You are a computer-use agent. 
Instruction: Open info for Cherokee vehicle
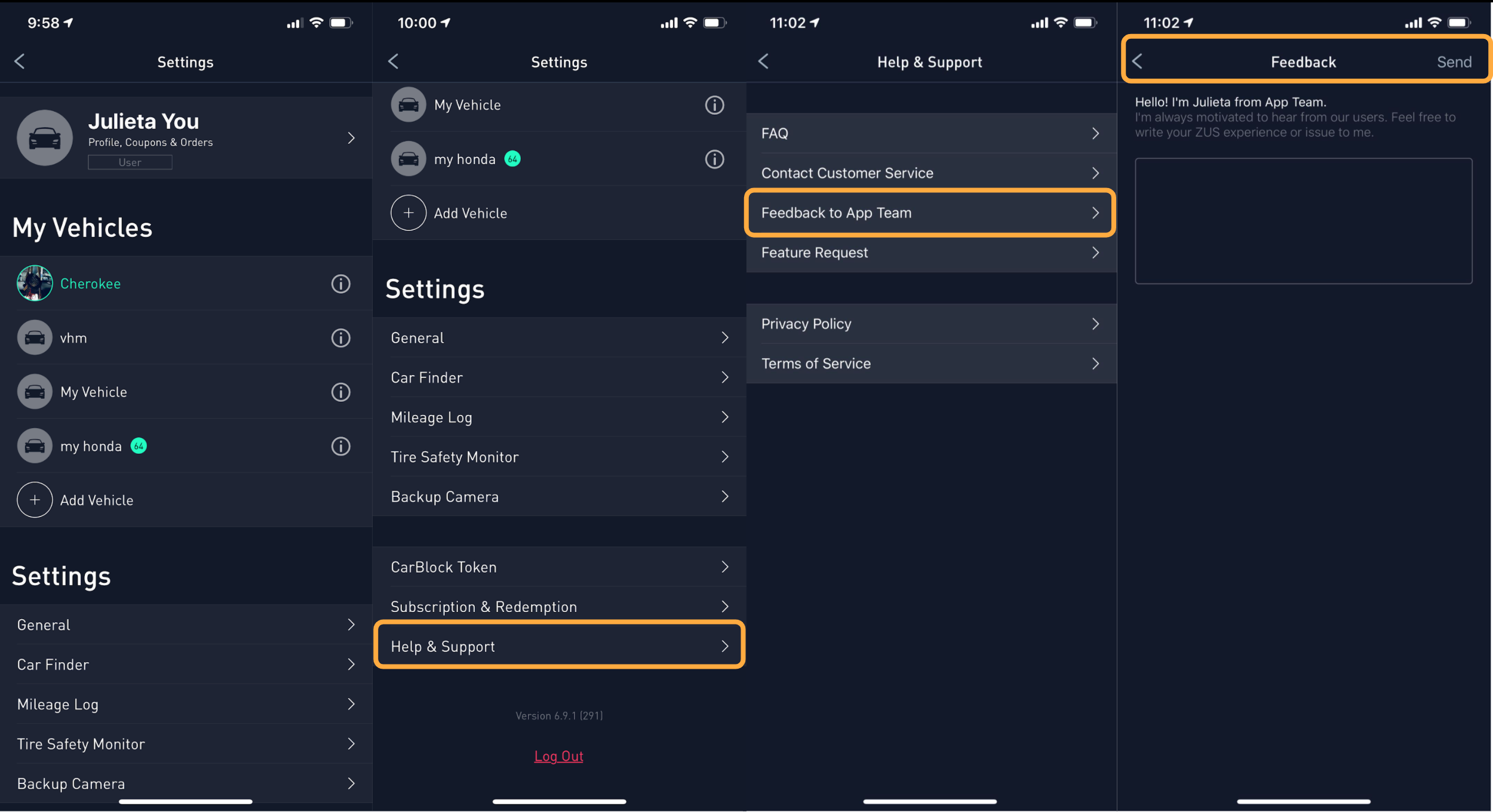(341, 284)
